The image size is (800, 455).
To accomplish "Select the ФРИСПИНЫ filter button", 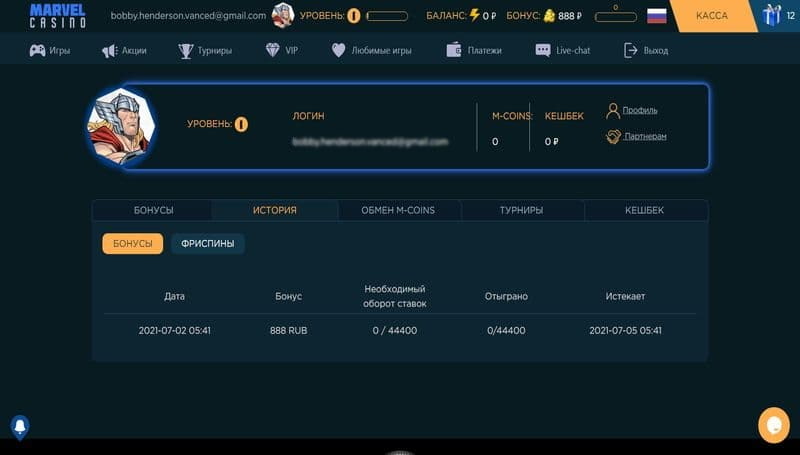I will tap(207, 243).
